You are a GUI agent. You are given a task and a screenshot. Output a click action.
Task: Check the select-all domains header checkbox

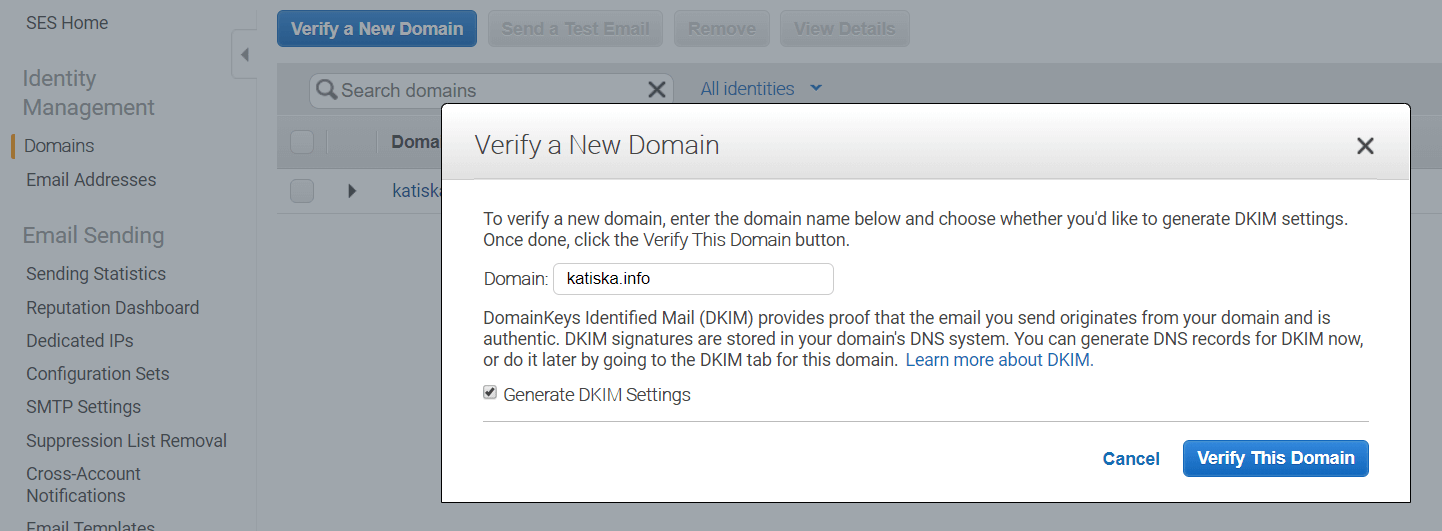pos(302,142)
